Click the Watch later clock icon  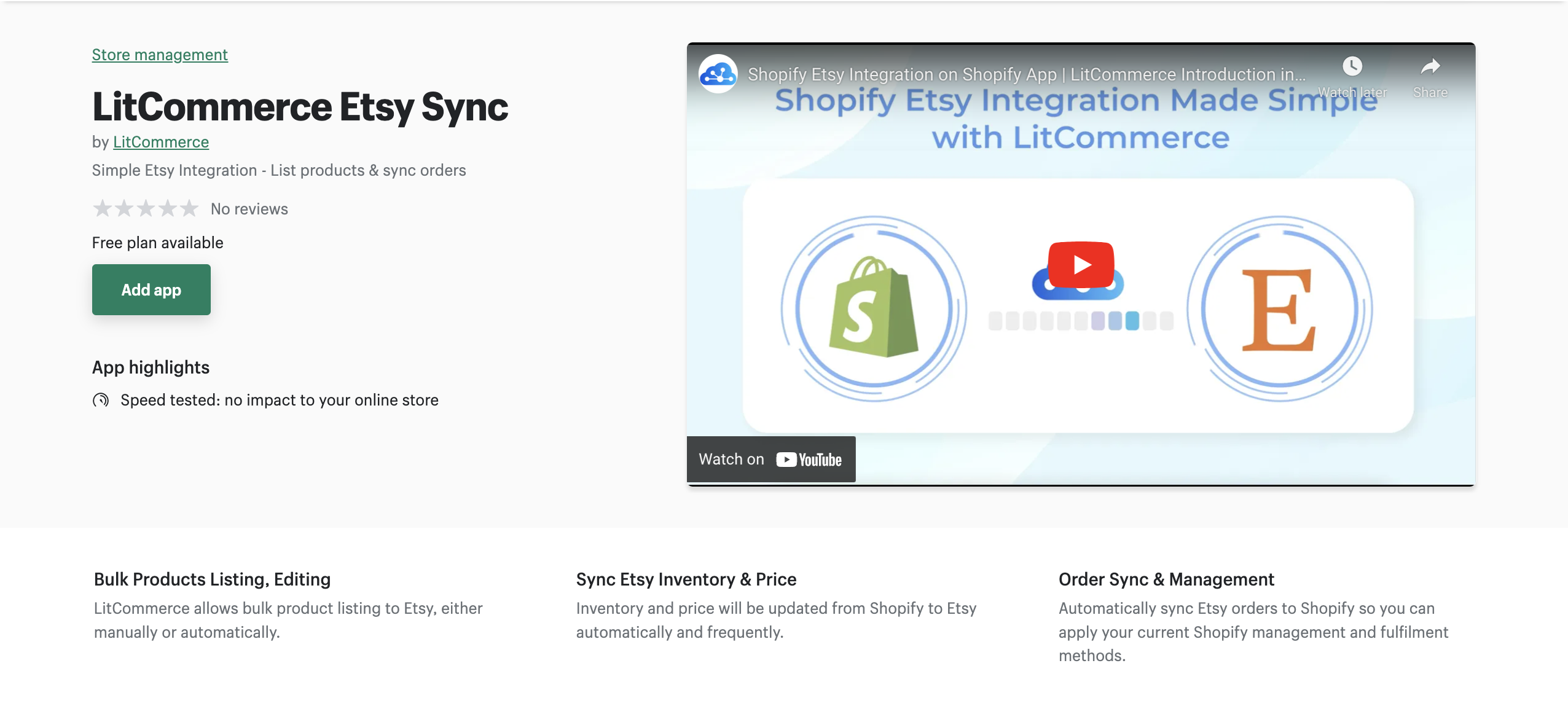coord(1352,66)
